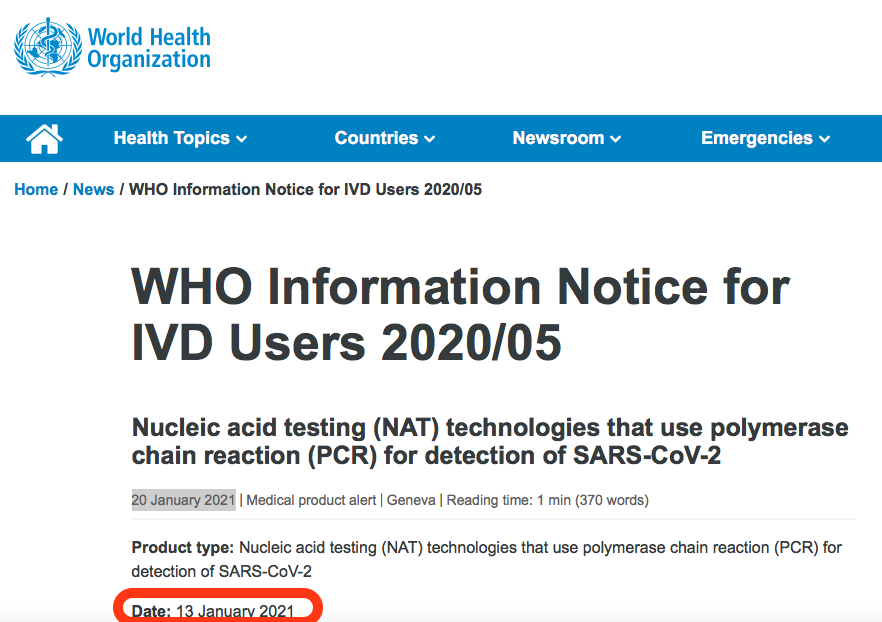
Task: Open the Countries menu
Action: (376, 138)
